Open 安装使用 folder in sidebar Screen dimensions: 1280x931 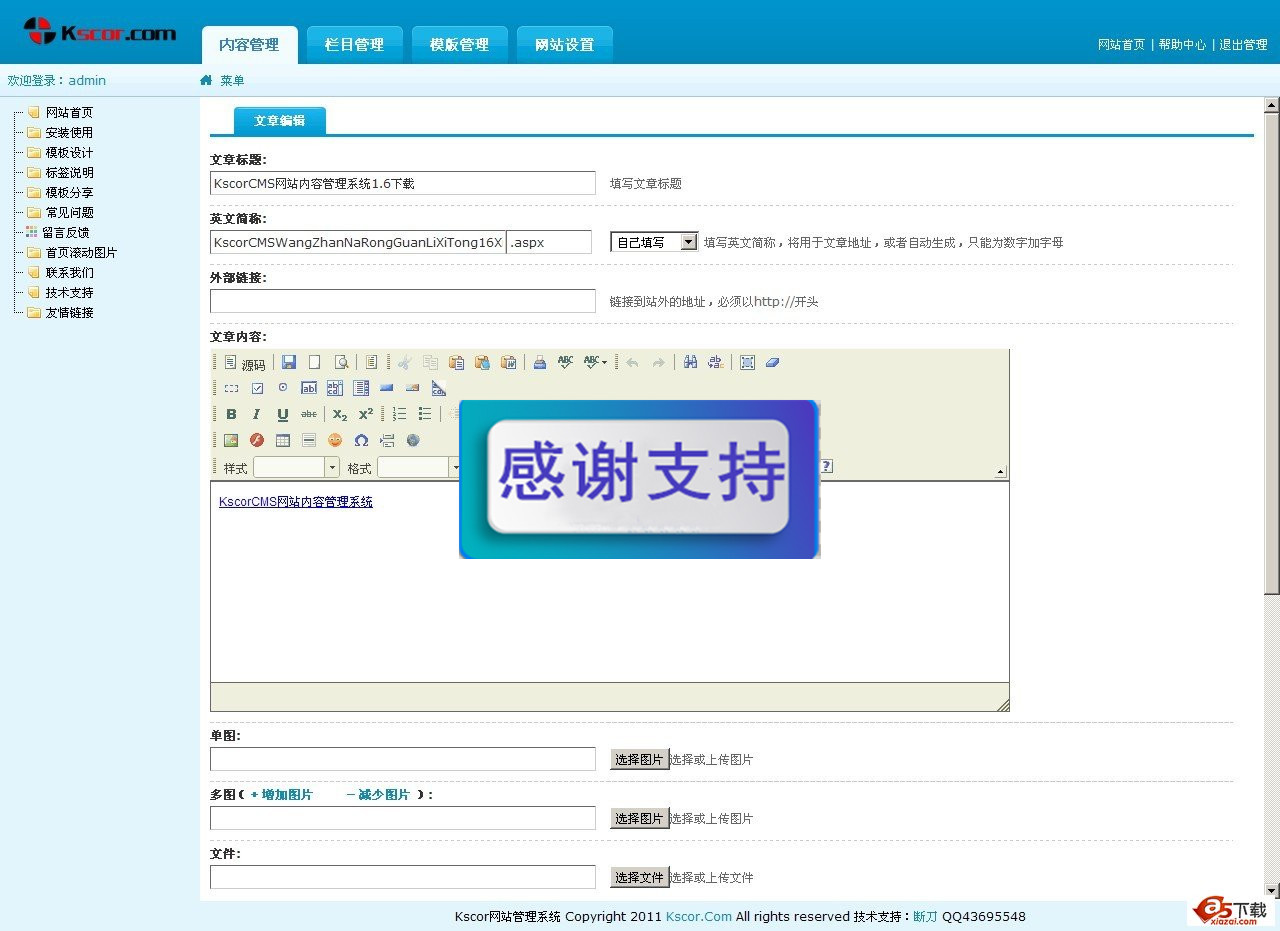tap(69, 132)
